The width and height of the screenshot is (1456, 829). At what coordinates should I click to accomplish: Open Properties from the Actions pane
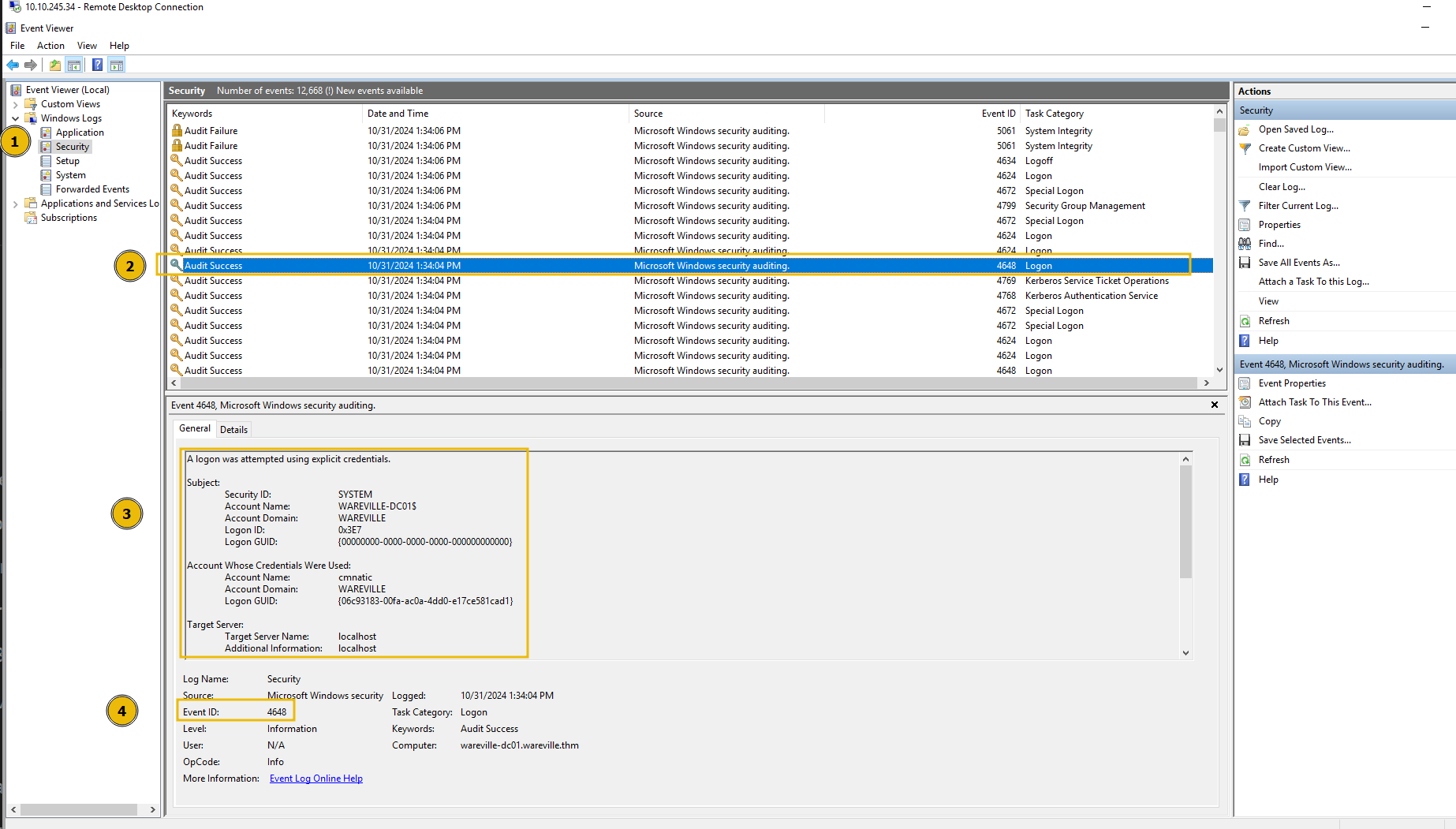(x=1279, y=224)
